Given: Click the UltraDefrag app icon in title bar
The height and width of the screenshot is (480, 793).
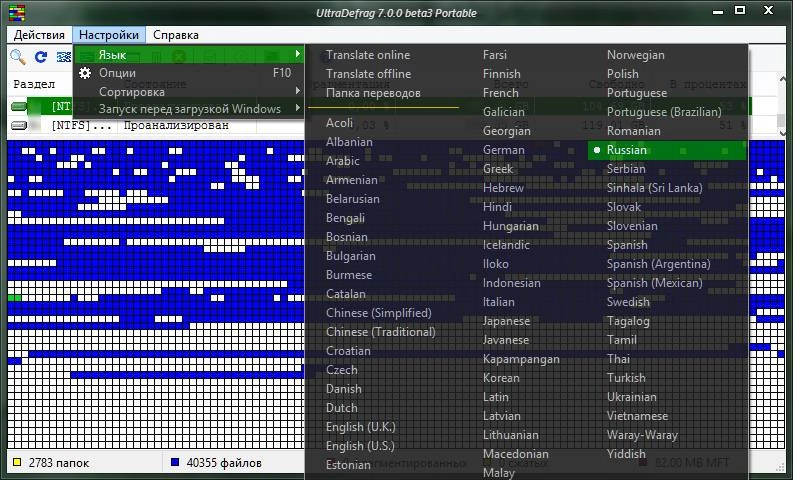Looking at the screenshot, I should [17, 12].
